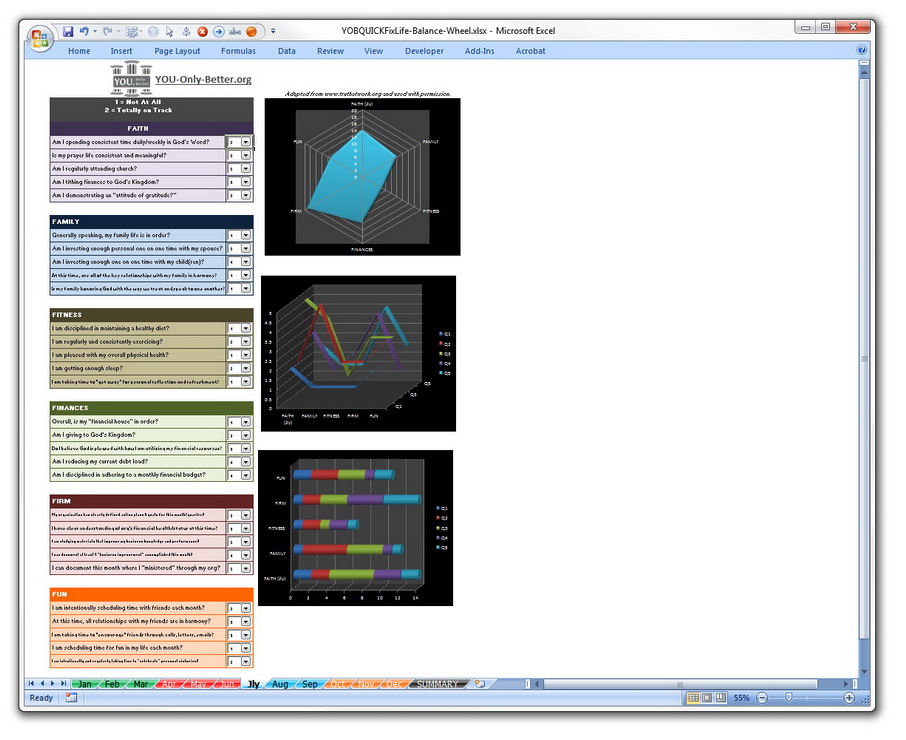Image resolution: width=906 pixels, height=740 pixels.
Task: Click the Save icon in Quick Access Toolbar
Action: (68, 31)
